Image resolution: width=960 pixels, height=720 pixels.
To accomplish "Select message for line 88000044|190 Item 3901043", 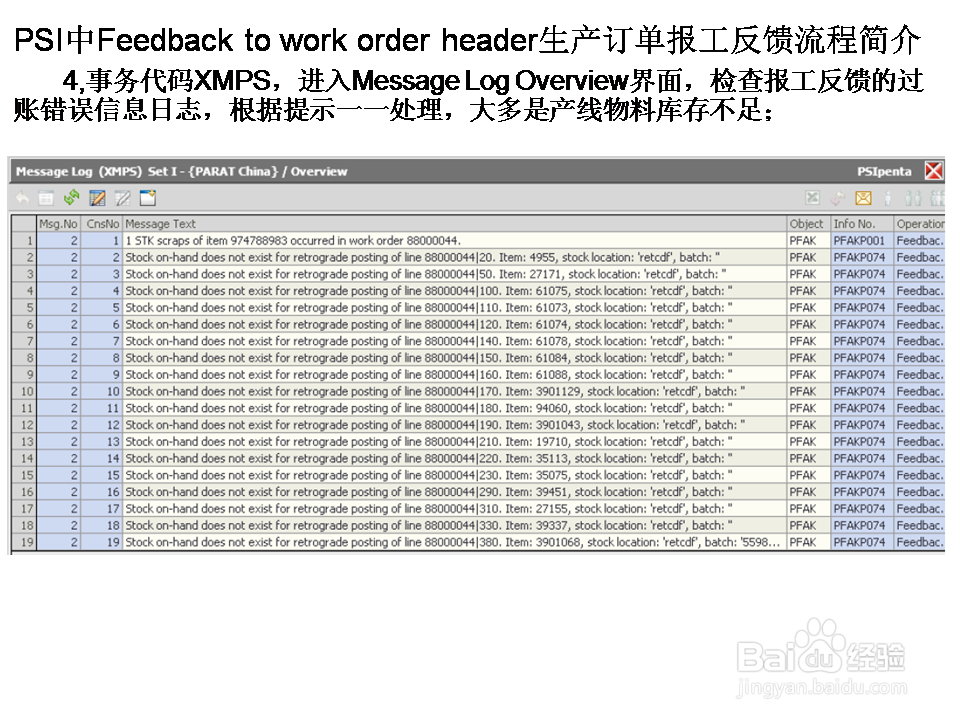I will click(454, 425).
